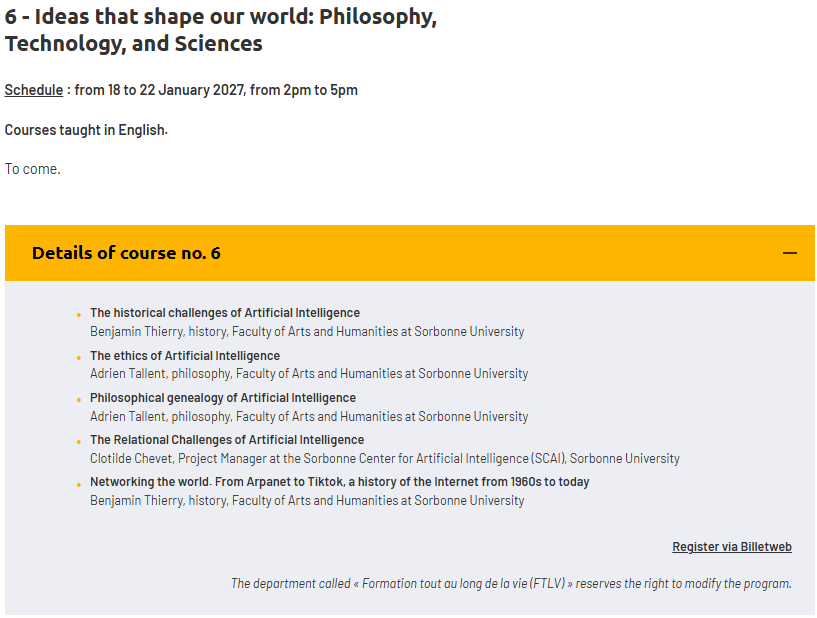
Task: Click the Details of course no. 6 header
Action: click(410, 253)
